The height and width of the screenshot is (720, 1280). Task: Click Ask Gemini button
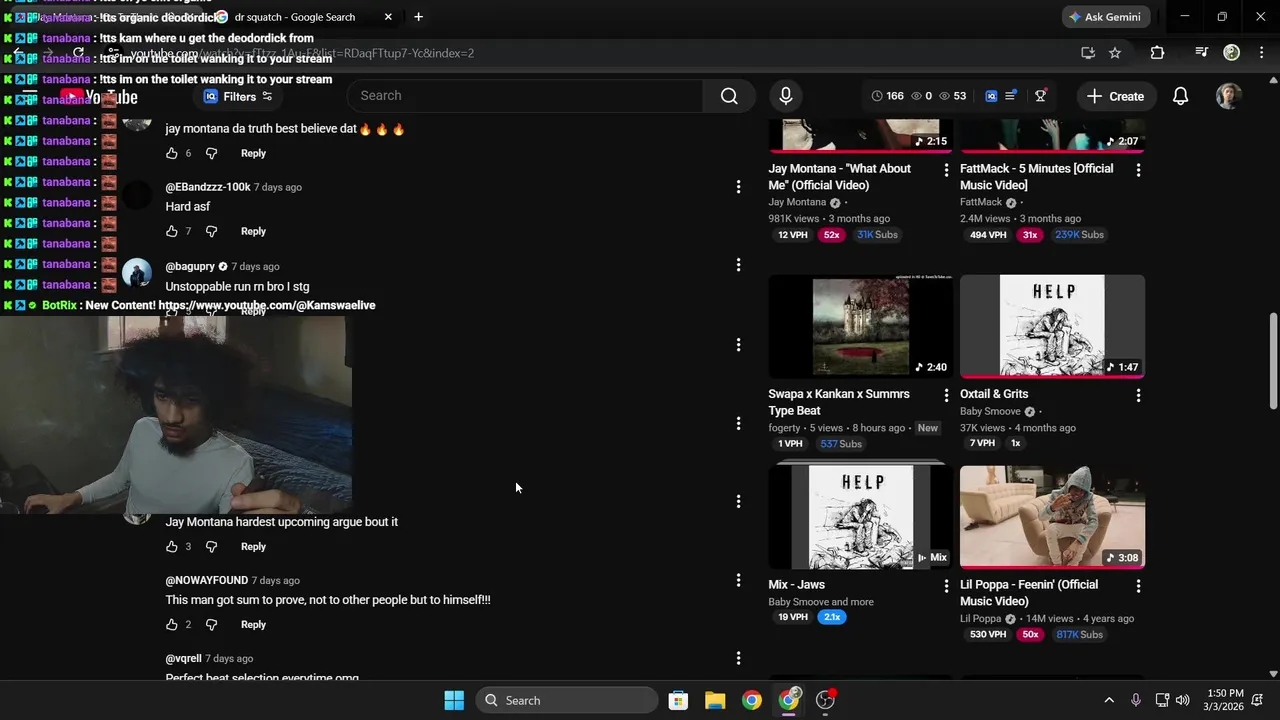(x=1106, y=17)
